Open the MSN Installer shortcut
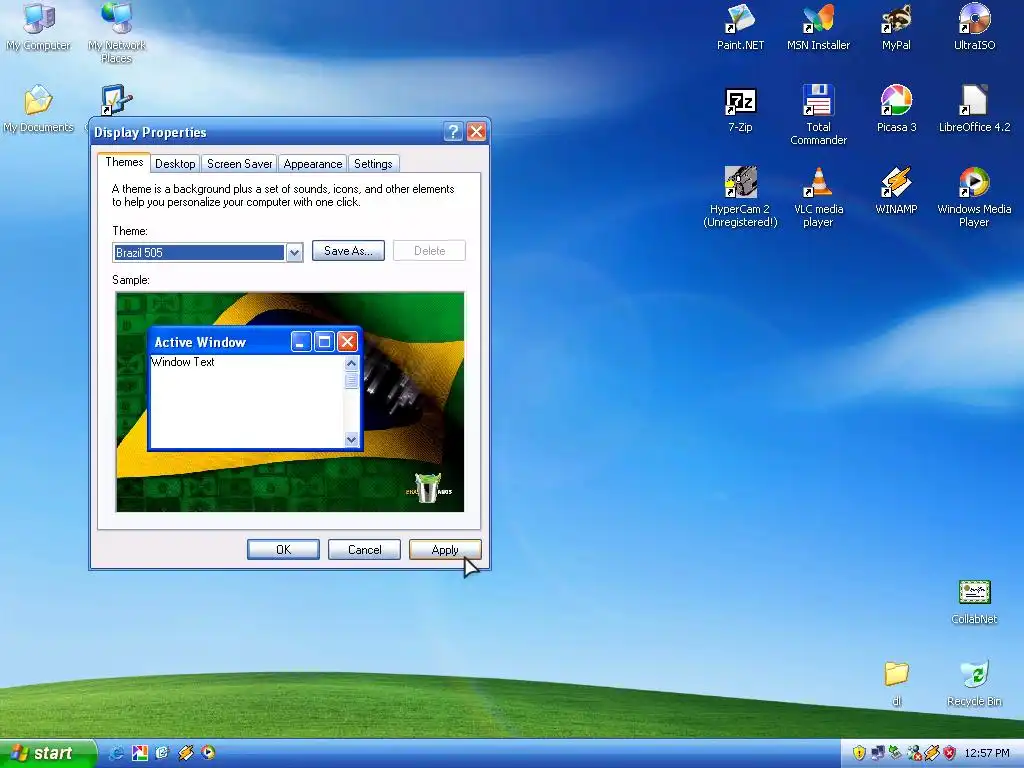1024x768 pixels. pyautogui.click(x=818, y=27)
